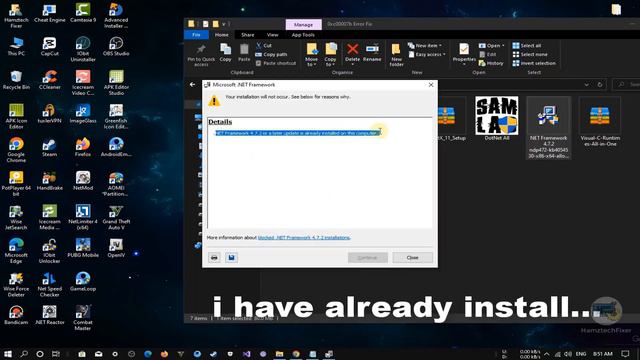Expand the Open dropdown in ribbon
The width and height of the screenshot is (640, 360).
pyautogui.click(x=491, y=45)
